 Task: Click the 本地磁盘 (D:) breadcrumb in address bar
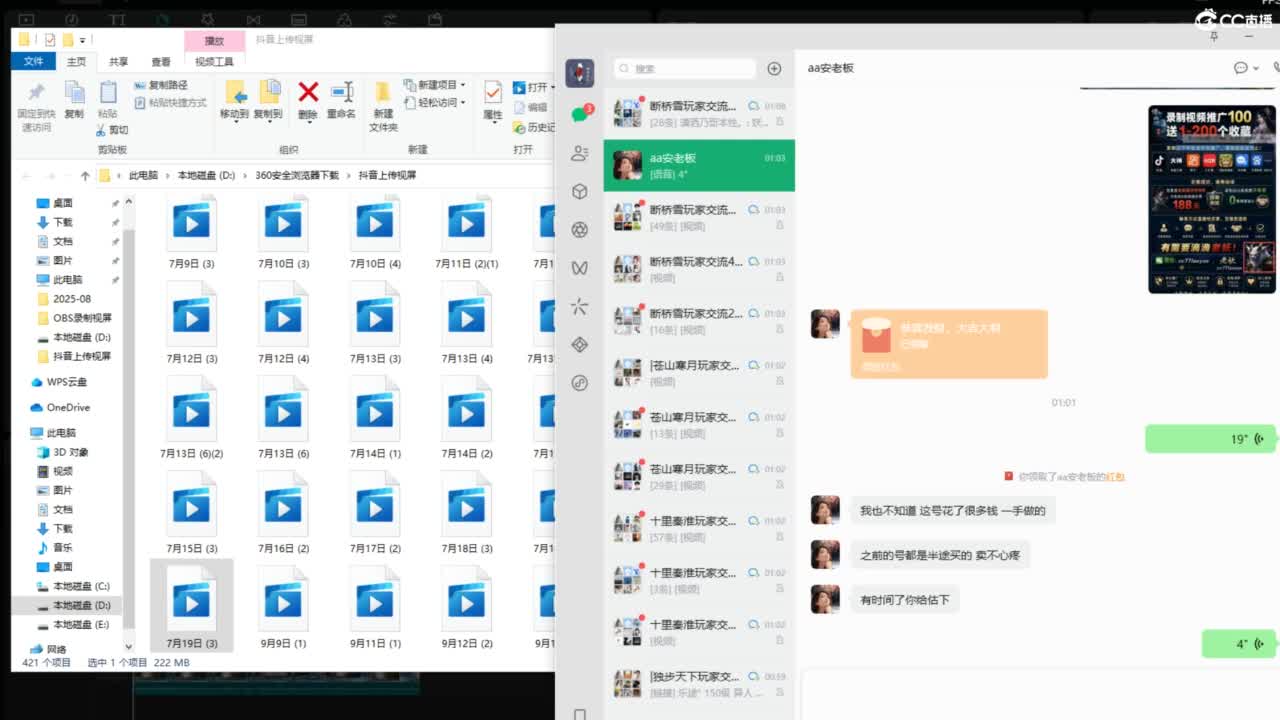(x=206, y=175)
